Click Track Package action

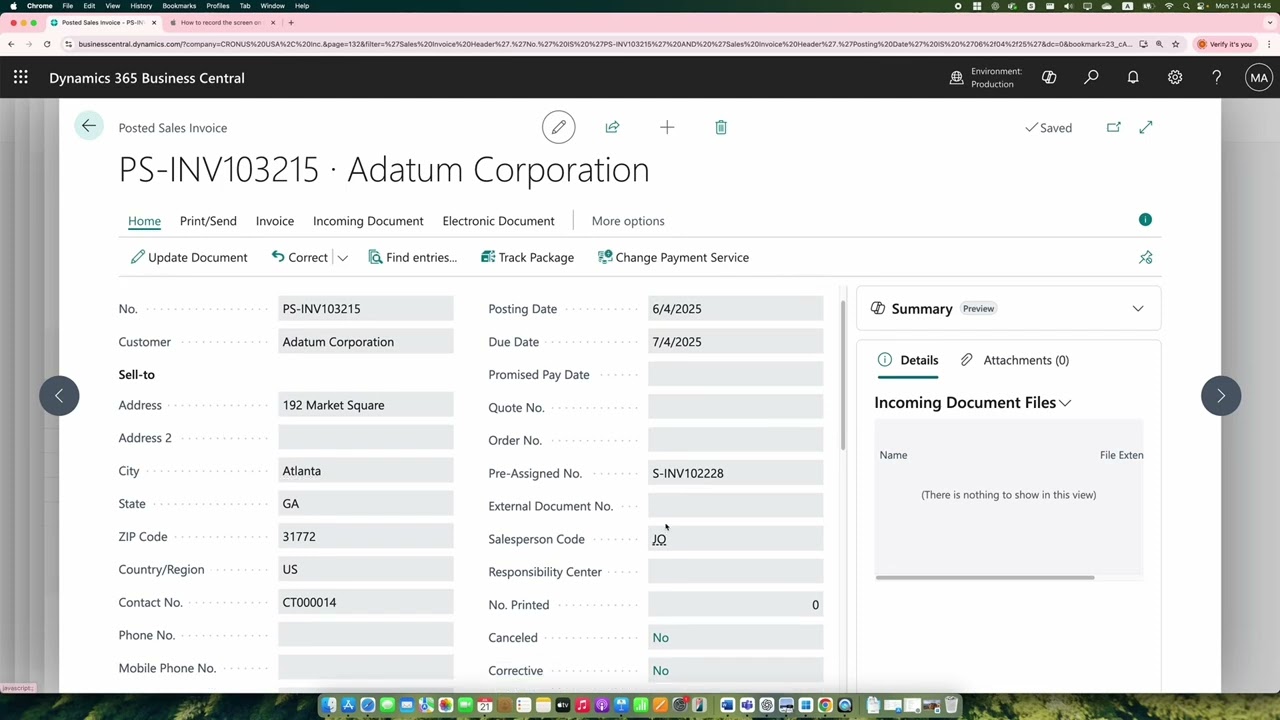[527, 257]
